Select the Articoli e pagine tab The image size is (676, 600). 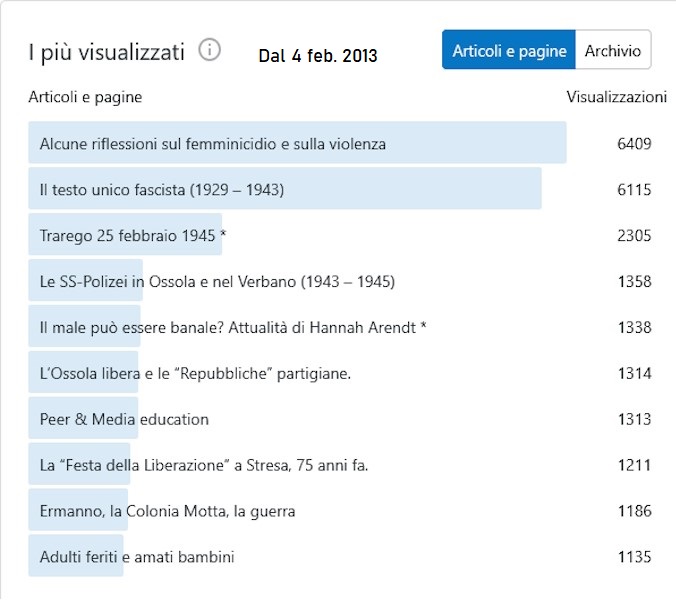coord(509,50)
